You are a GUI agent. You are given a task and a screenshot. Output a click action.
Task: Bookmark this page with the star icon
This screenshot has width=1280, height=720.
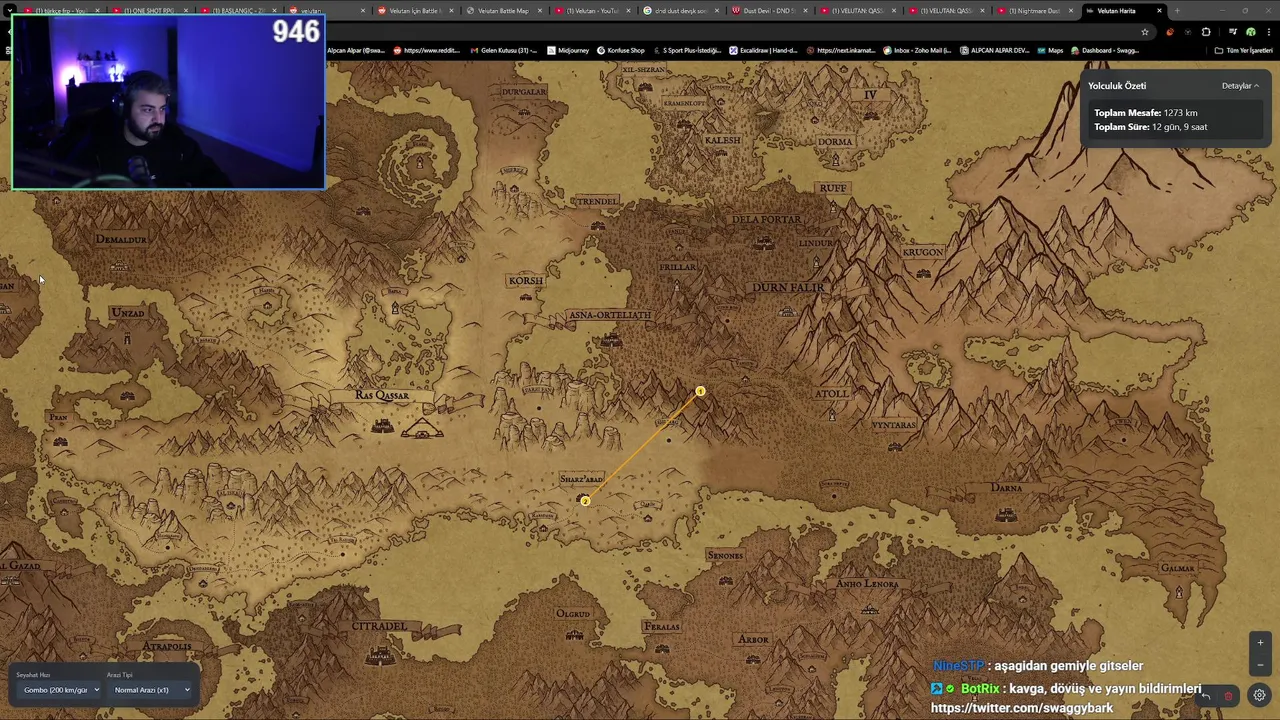(x=1145, y=31)
